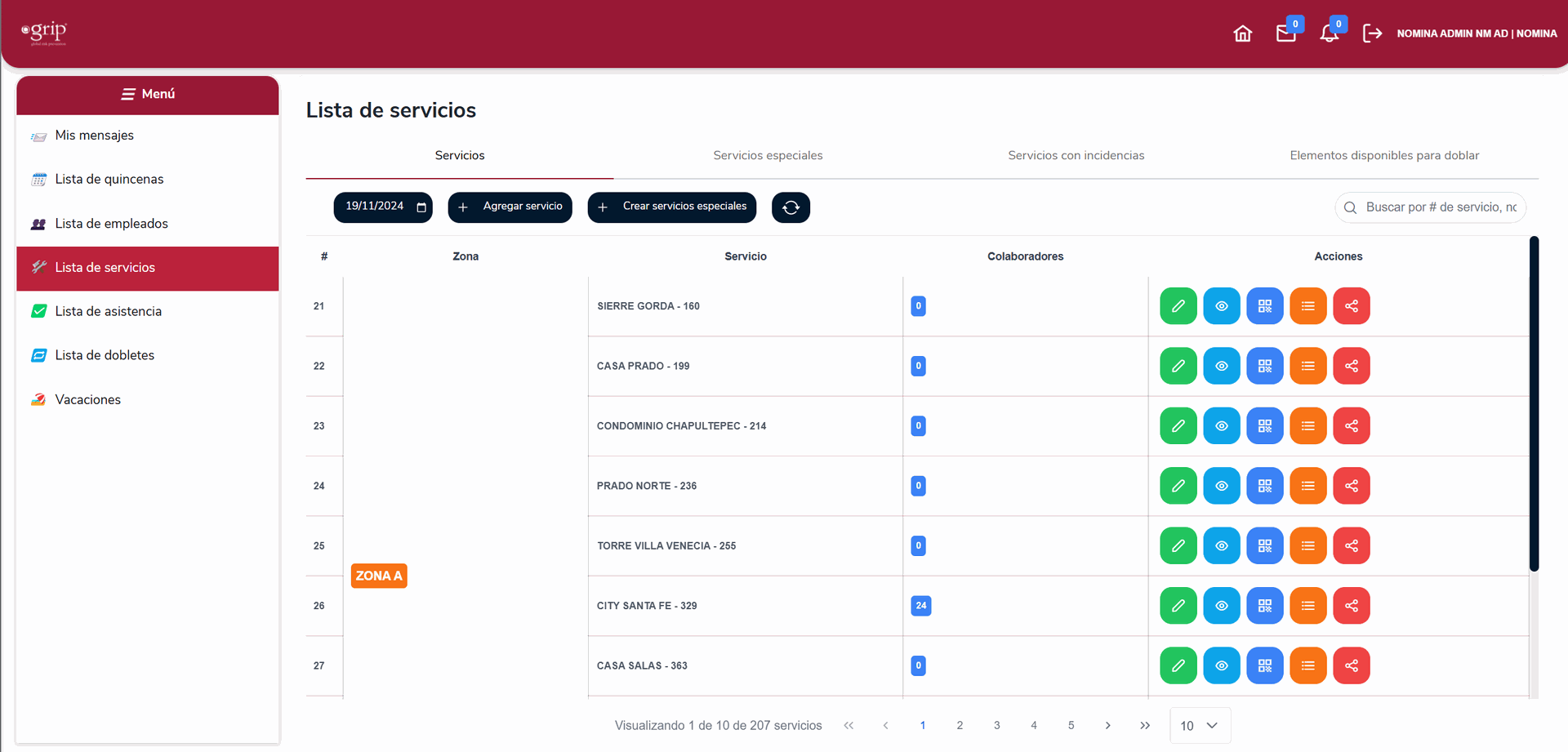The height and width of the screenshot is (752, 1568).
Task: Switch to Servicios especiales tab
Action: (768, 155)
